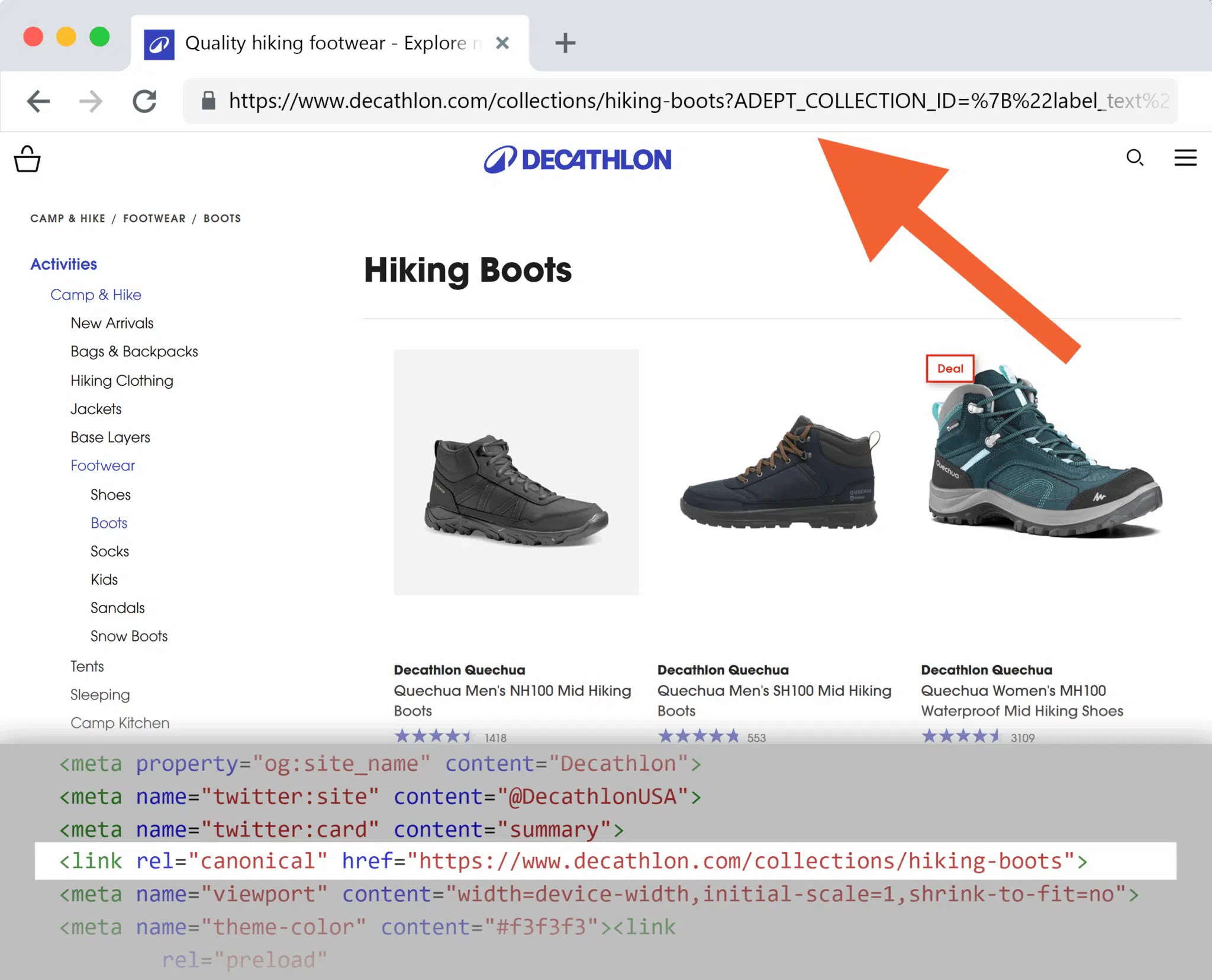Click the twitter:card meta line
Screen dimensions: 1212x980
[341, 830]
